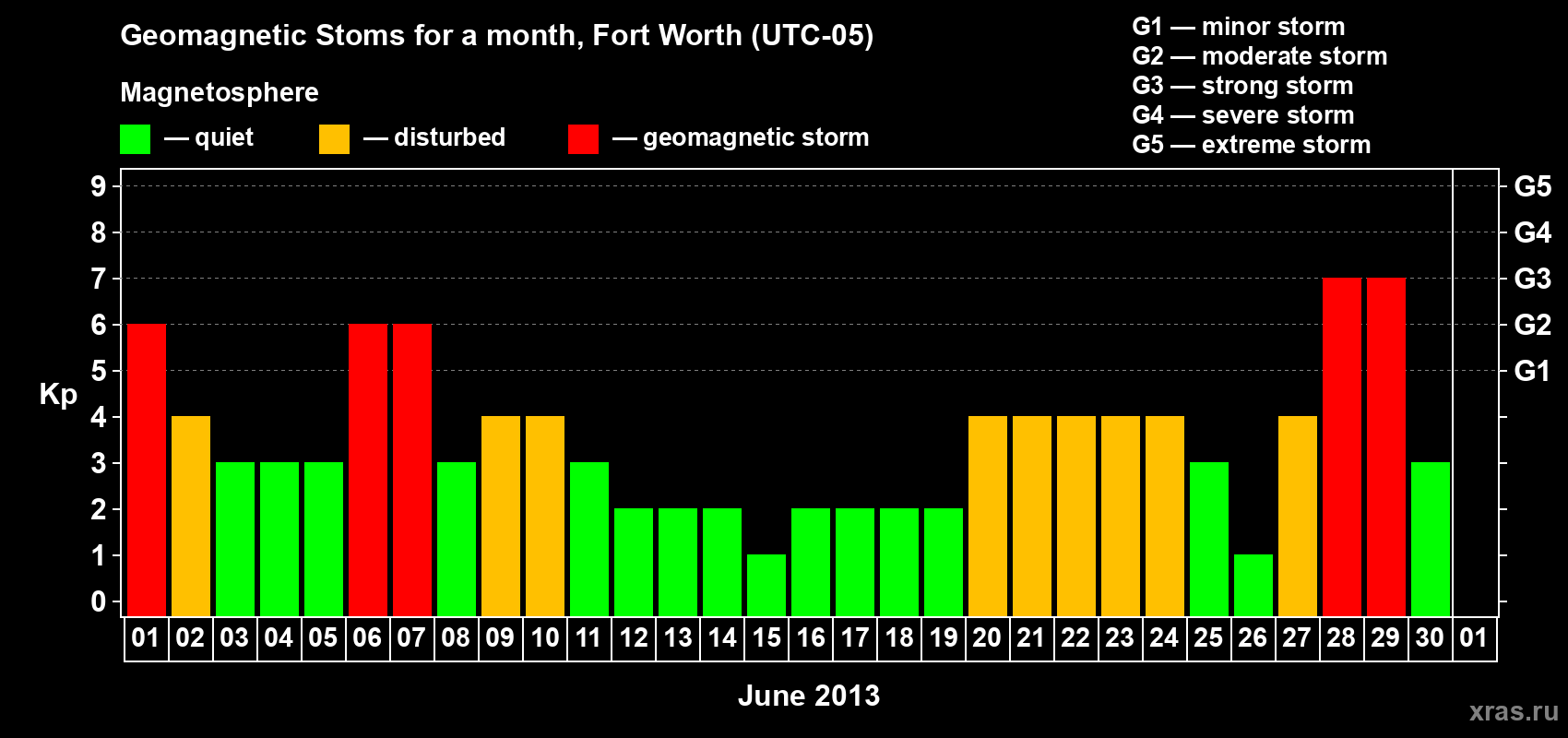
Task: Click the date label 05 on the axis
Action: pos(323,638)
